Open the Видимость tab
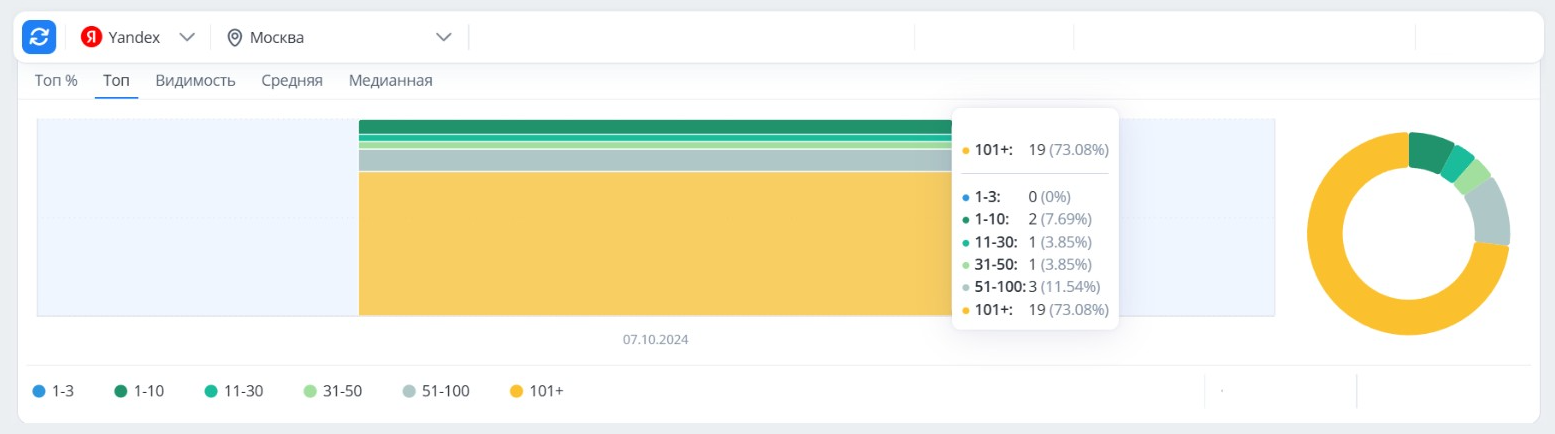1555x434 pixels. (195, 81)
